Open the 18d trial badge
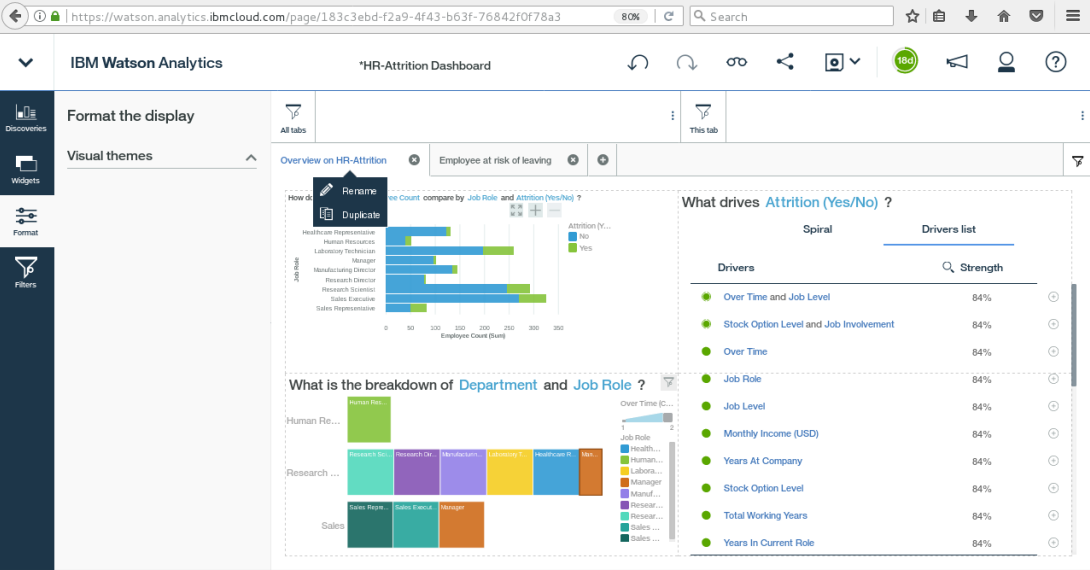 click(x=905, y=60)
